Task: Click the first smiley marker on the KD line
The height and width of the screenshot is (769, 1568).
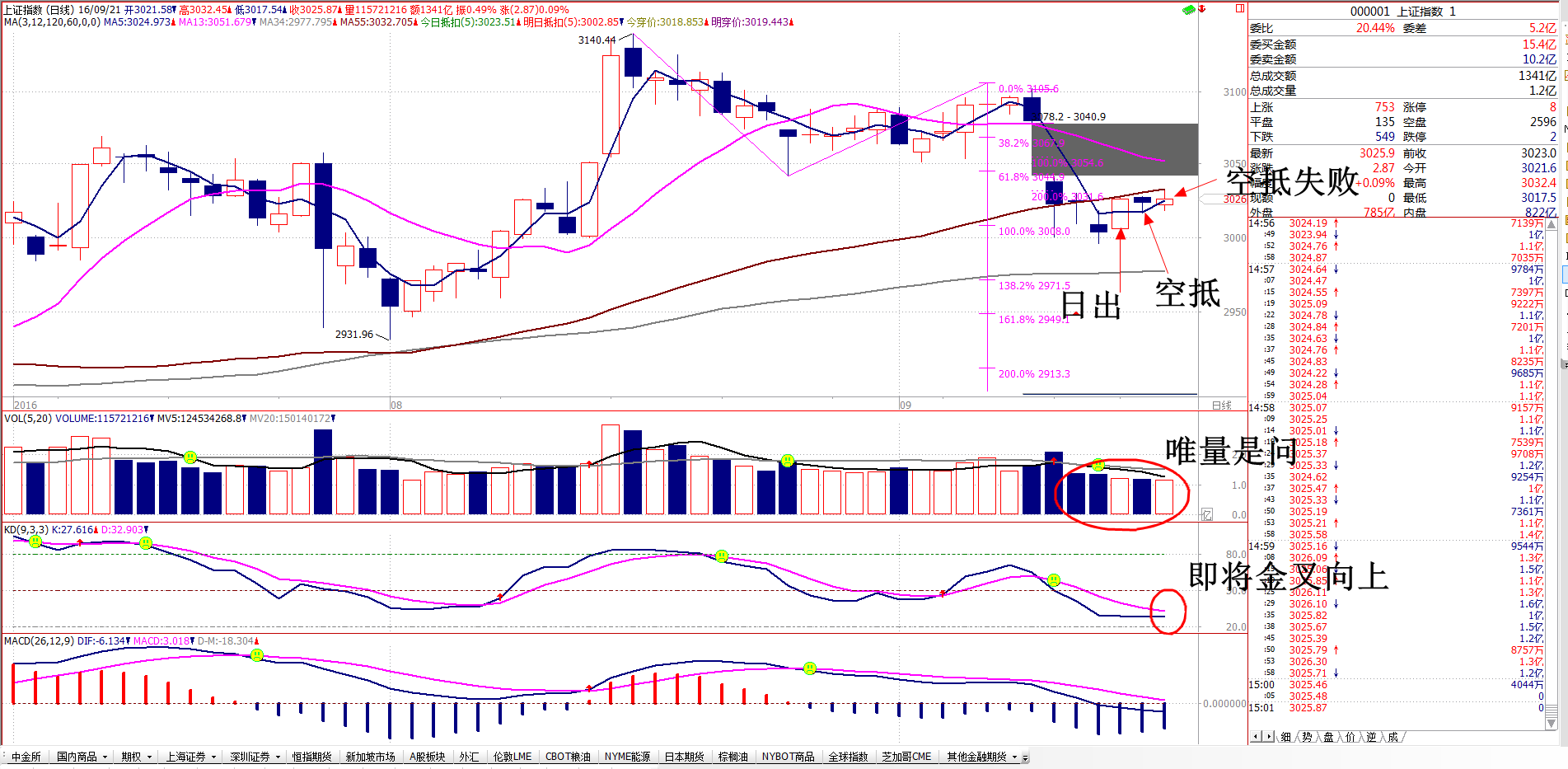Action: point(35,541)
